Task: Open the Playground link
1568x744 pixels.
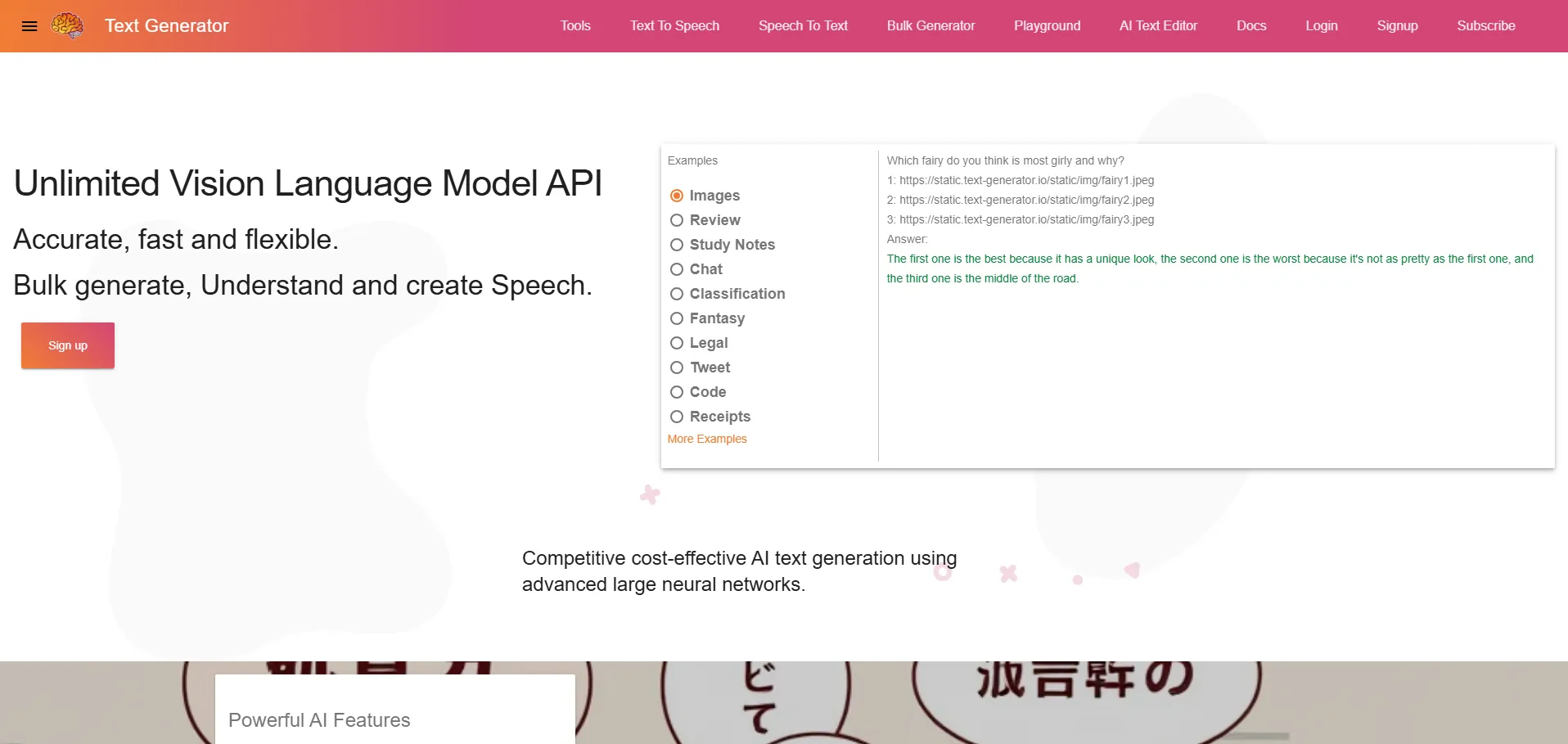Action: (1047, 26)
